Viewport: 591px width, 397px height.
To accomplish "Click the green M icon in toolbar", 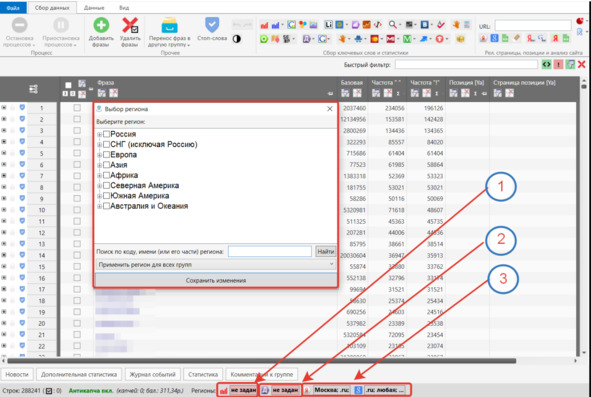I will 407,39.
